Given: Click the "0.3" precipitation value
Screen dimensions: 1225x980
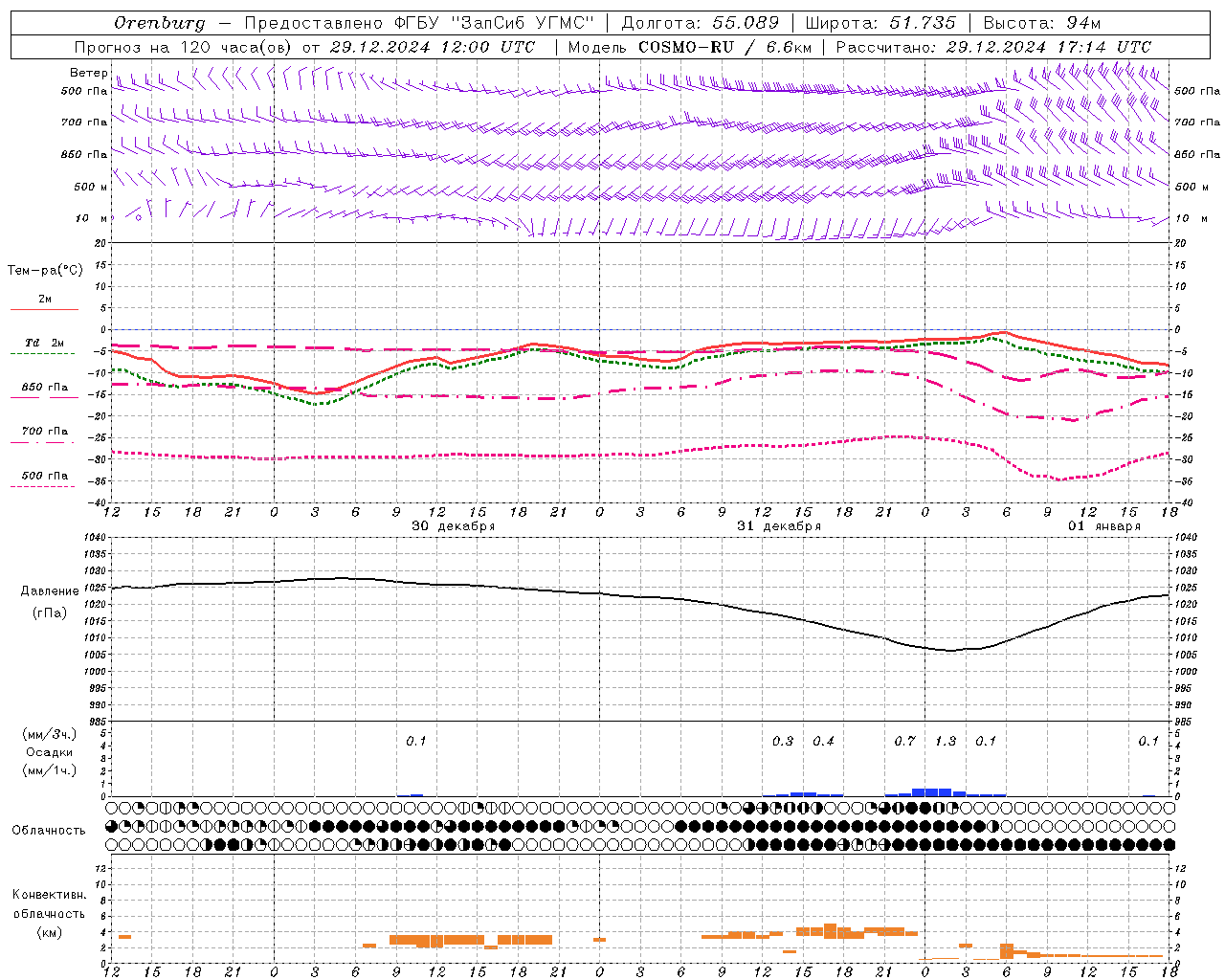Looking at the screenshot, I should pos(783,742).
